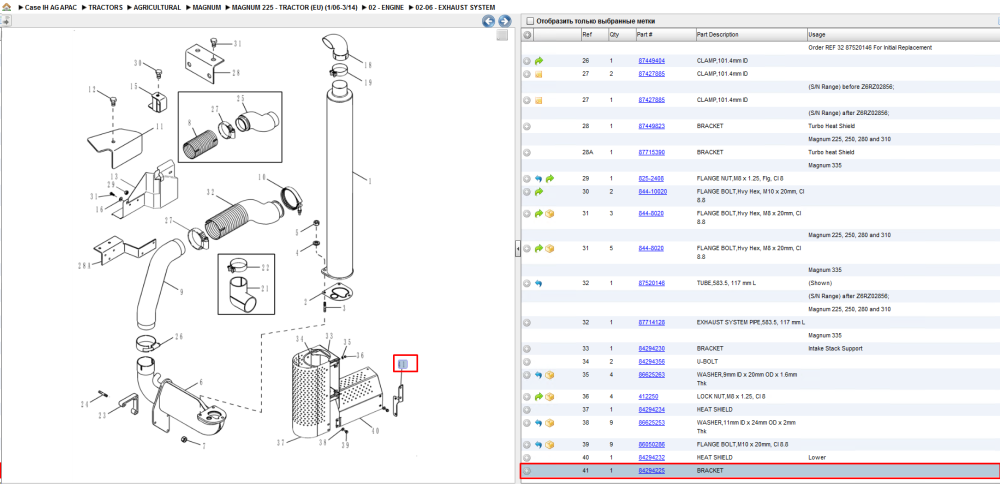Open MAGNUM 225 - TRACTOR (EU) breadcrumb
The height and width of the screenshot is (484, 1000).
tap(293, 7)
